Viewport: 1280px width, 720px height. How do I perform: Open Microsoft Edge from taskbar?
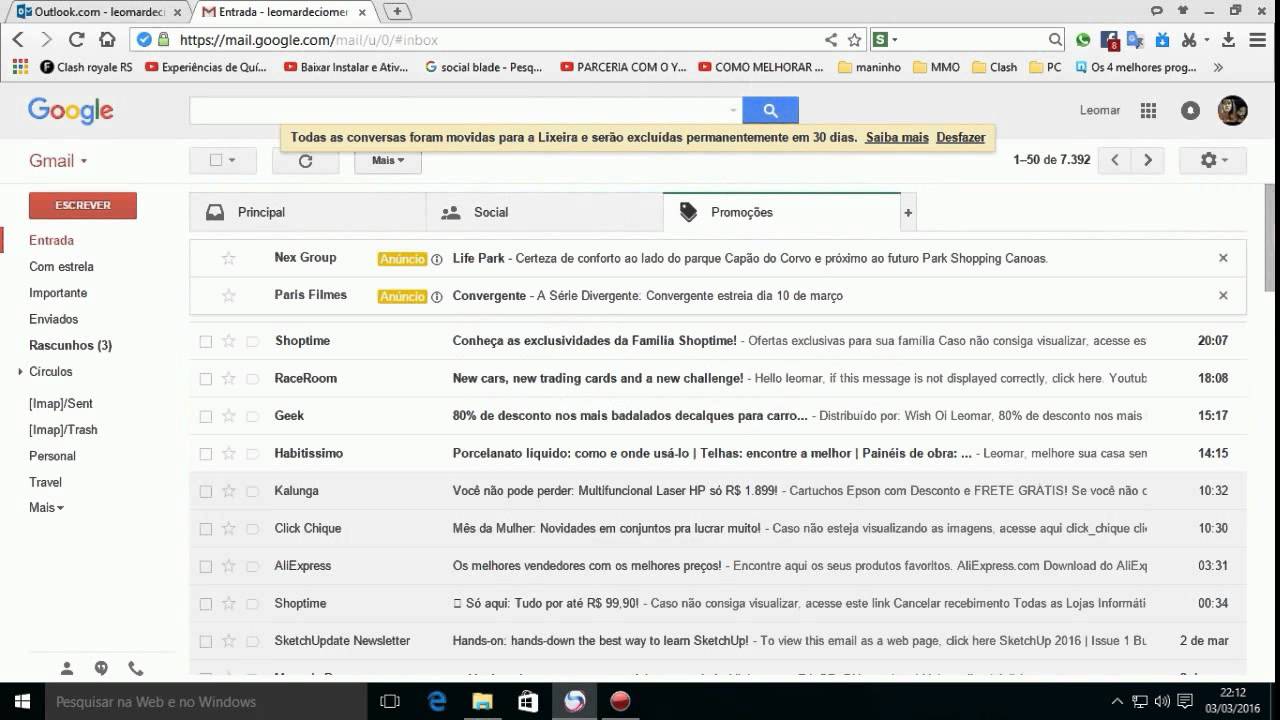point(437,701)
